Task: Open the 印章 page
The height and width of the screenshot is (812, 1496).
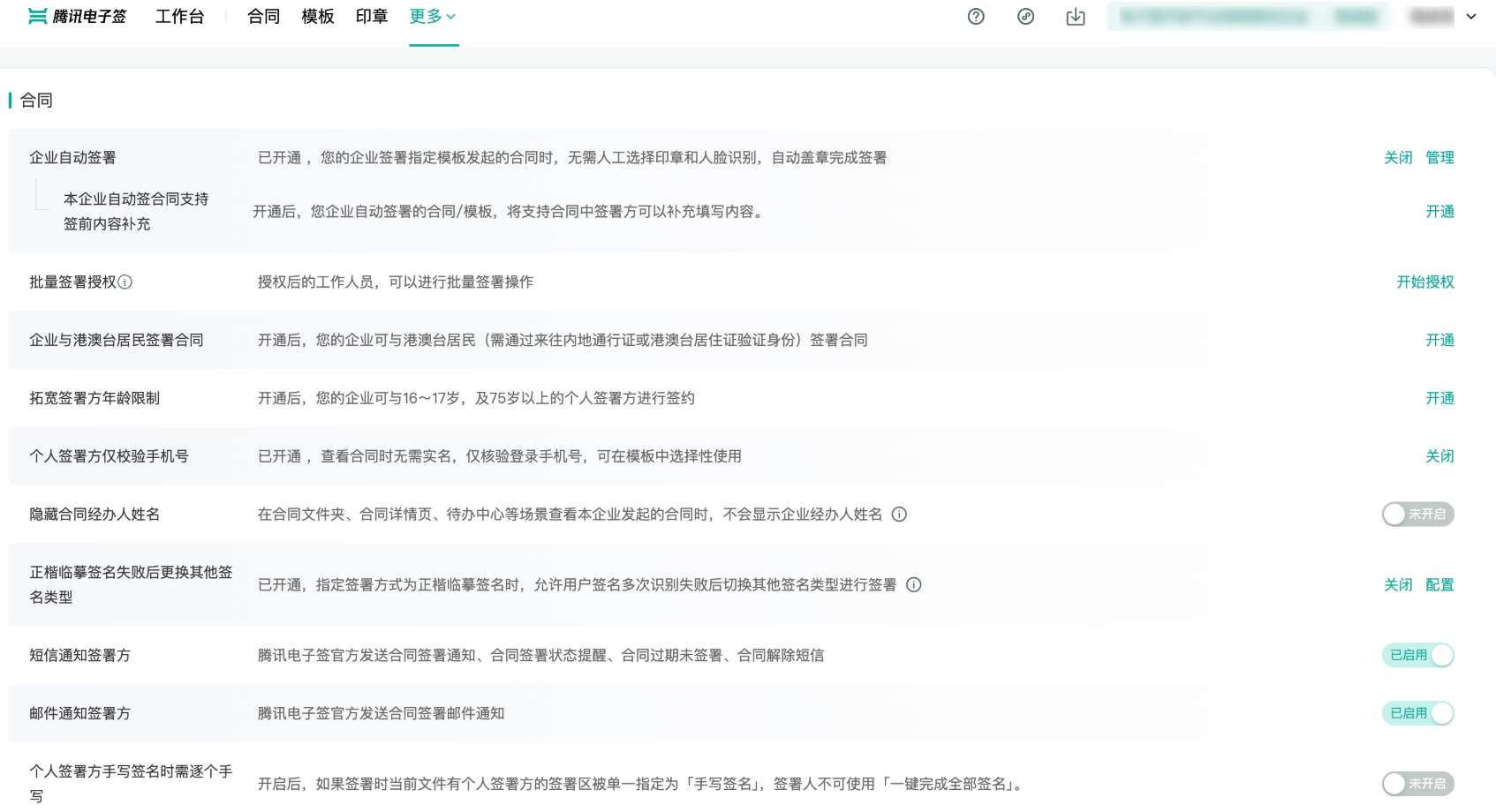Action: coord(372,17)
